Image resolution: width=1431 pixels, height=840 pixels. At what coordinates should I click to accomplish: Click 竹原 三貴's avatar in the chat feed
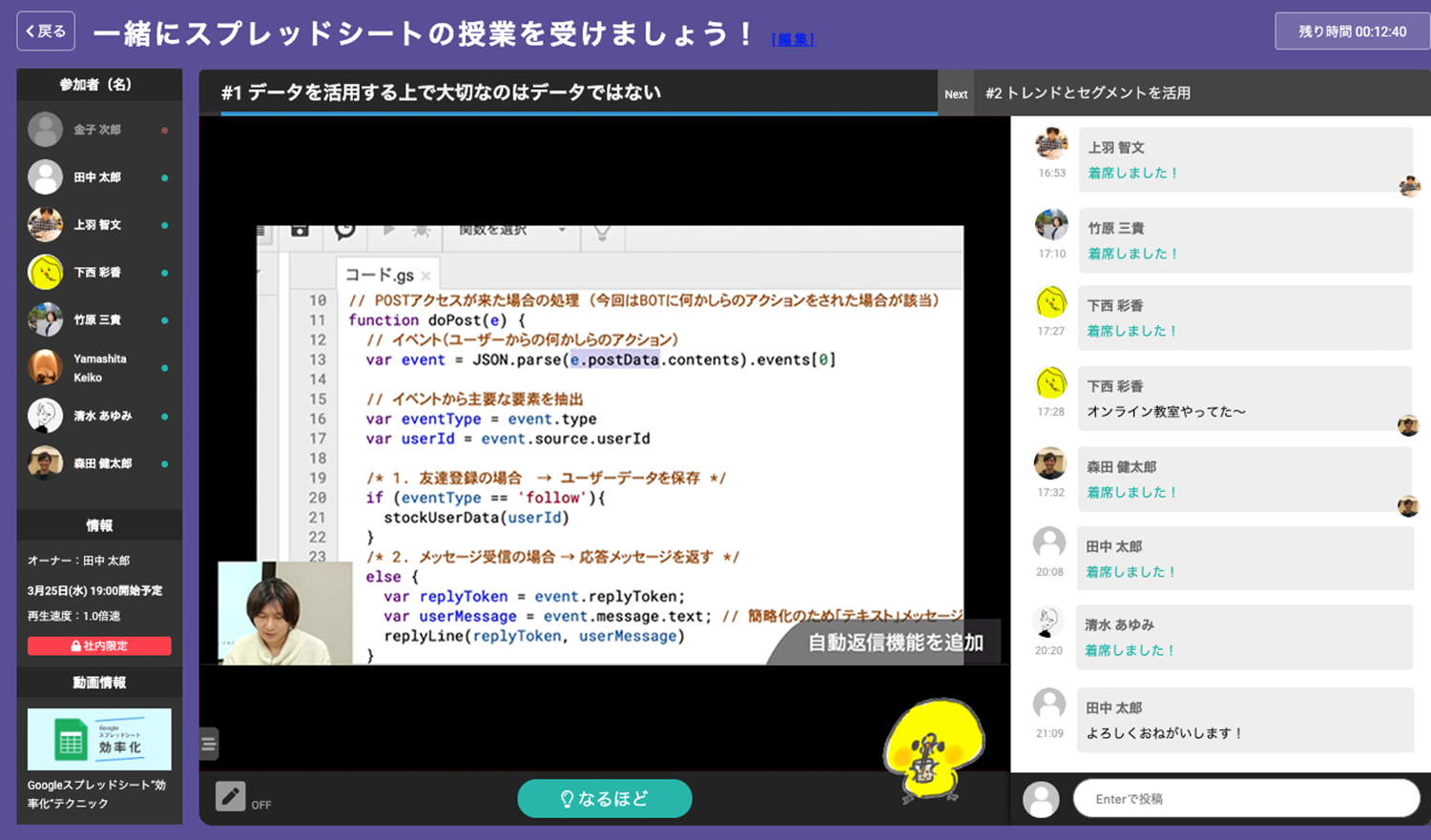pos(1050,226)
